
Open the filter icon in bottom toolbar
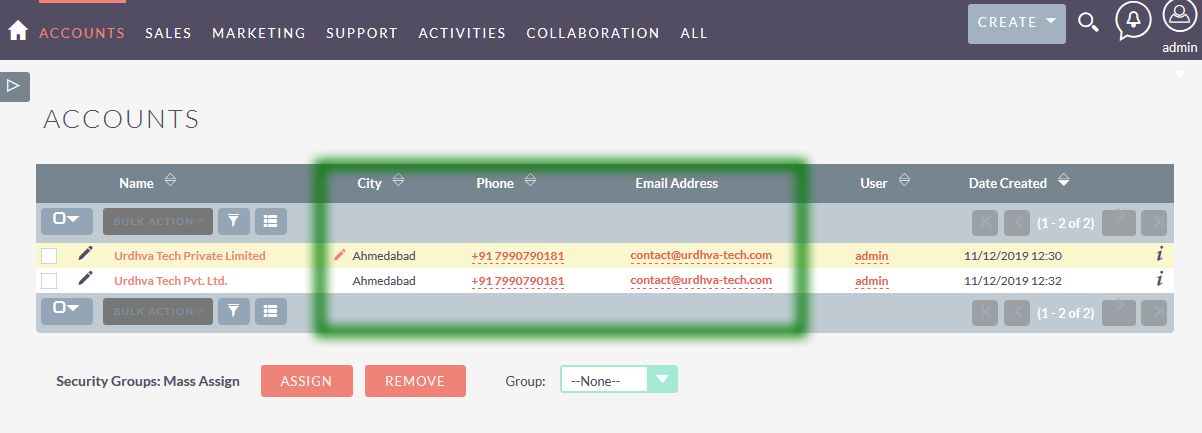233,311
